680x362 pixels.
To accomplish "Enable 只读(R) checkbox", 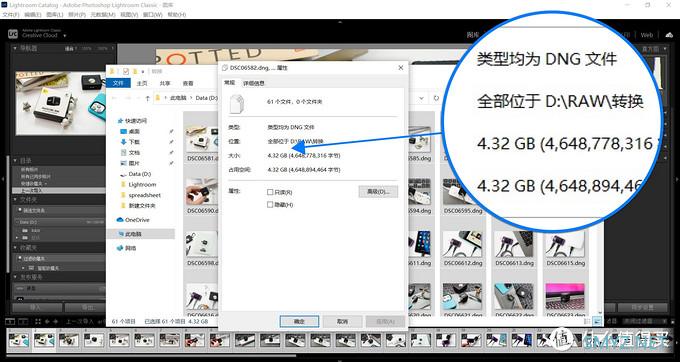I will (270, 192).
